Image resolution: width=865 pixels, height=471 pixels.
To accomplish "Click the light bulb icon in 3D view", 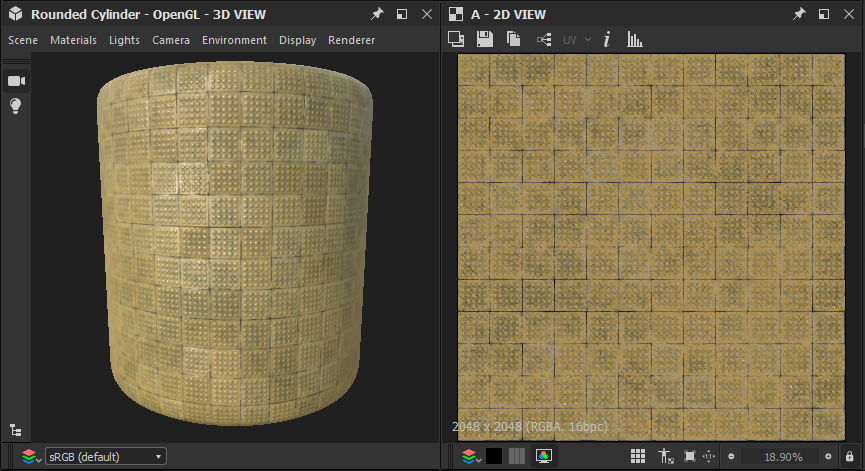I will [16, 106].
